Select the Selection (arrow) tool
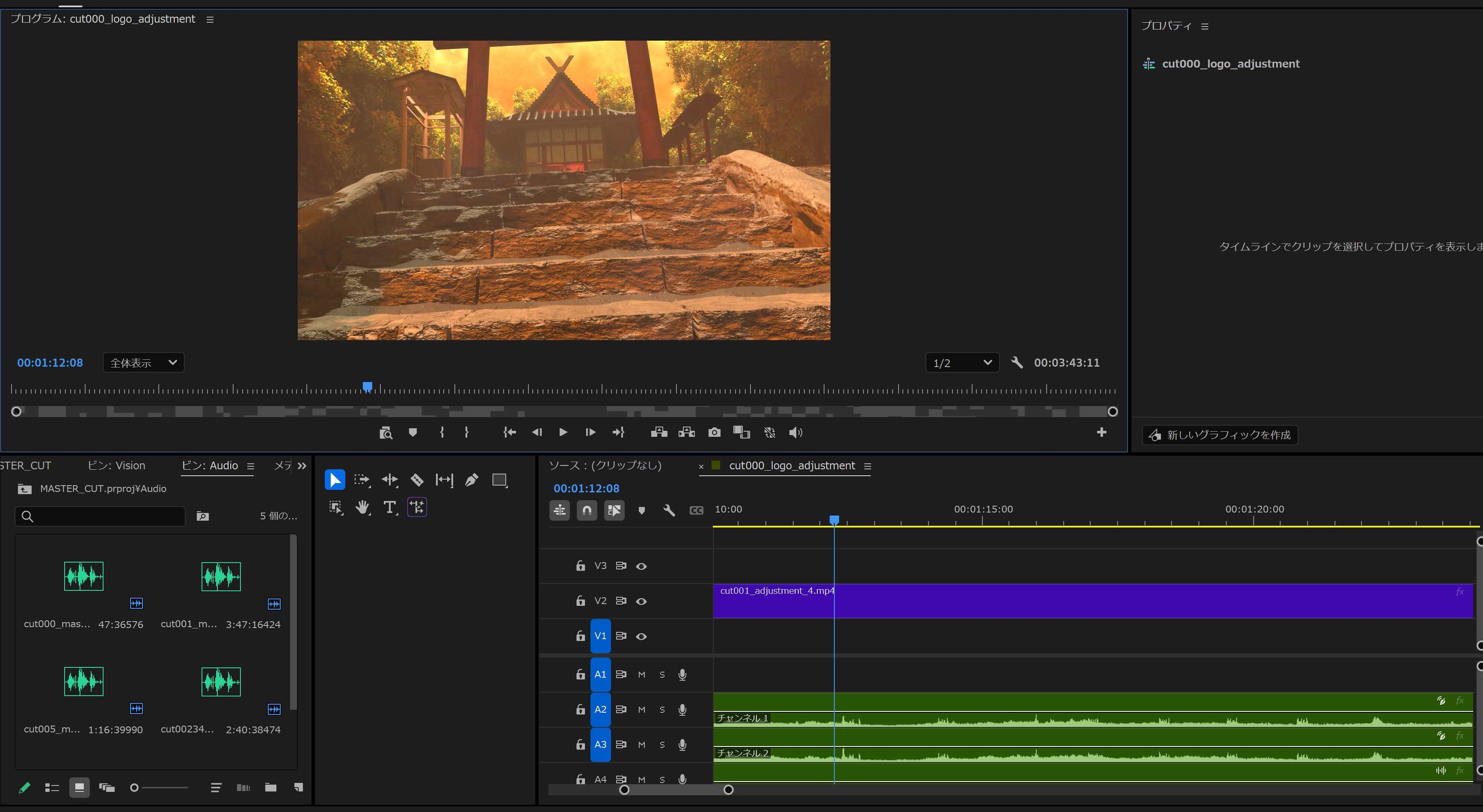 click(x=335, y=480)
